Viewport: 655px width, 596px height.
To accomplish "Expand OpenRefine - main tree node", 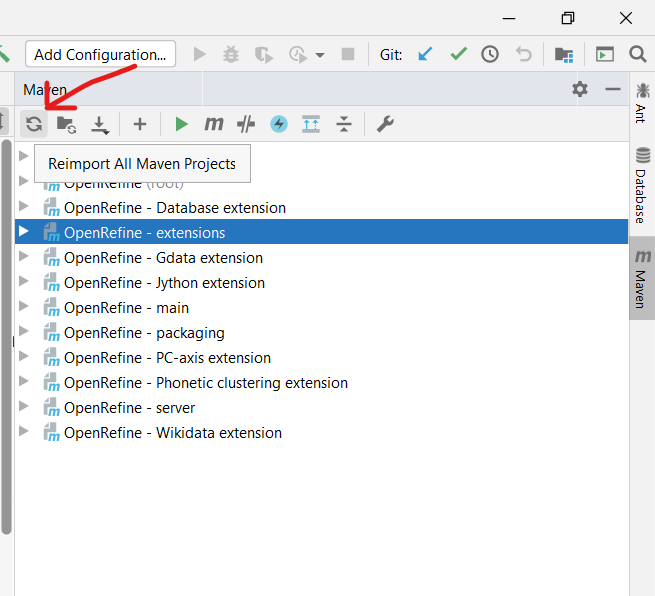I will pyautogui.click(x=24, y=307).
